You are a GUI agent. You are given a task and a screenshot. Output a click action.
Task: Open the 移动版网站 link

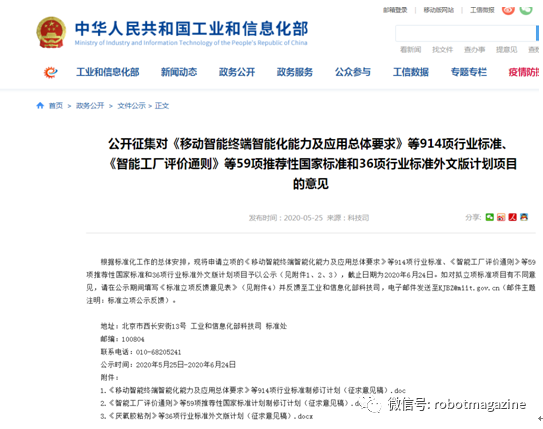[x=438, y=10]
